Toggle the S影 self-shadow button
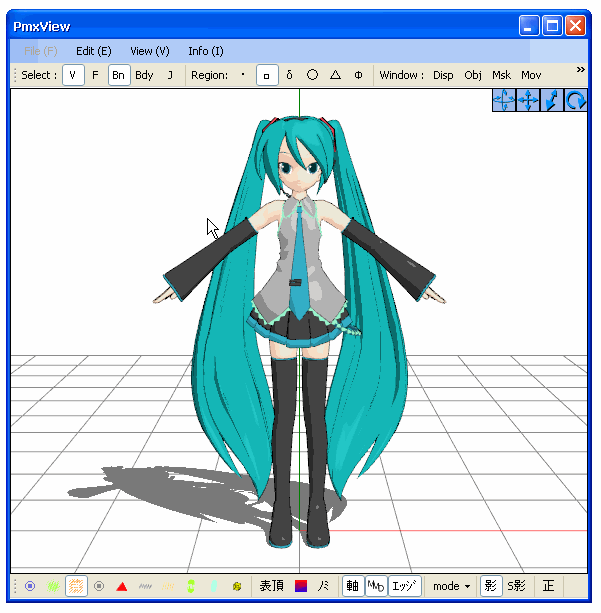601x613 pixels. click(517, 586)
